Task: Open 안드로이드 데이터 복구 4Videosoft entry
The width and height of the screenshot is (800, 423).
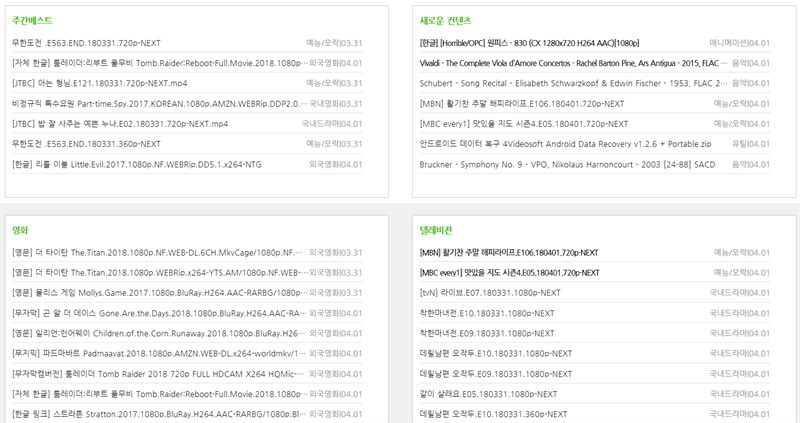Action: pos(565,144)
